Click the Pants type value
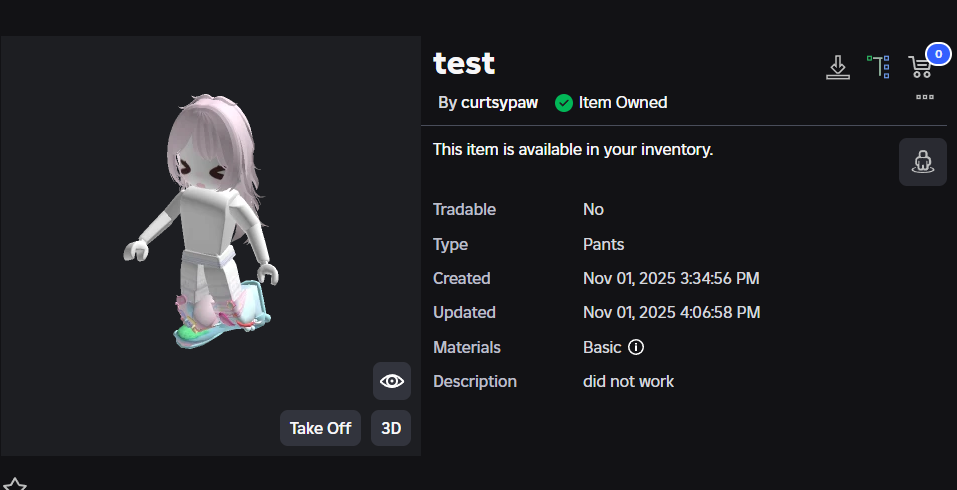This screenshot has height=490, width=957. (x=604, y=244)
